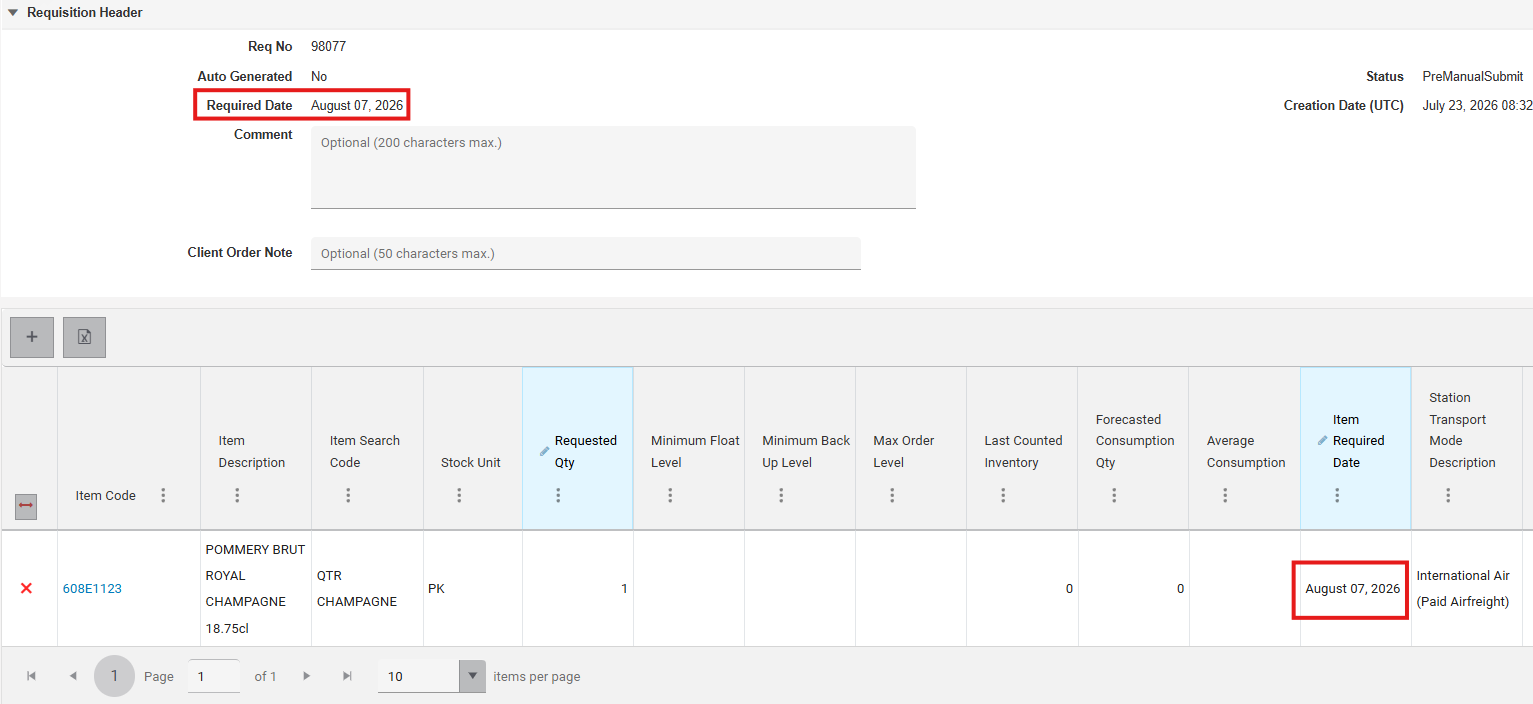Open Station Transport Mode Description column menu
Viewport: 1533px width, 704px height.
click(1448, 495)
